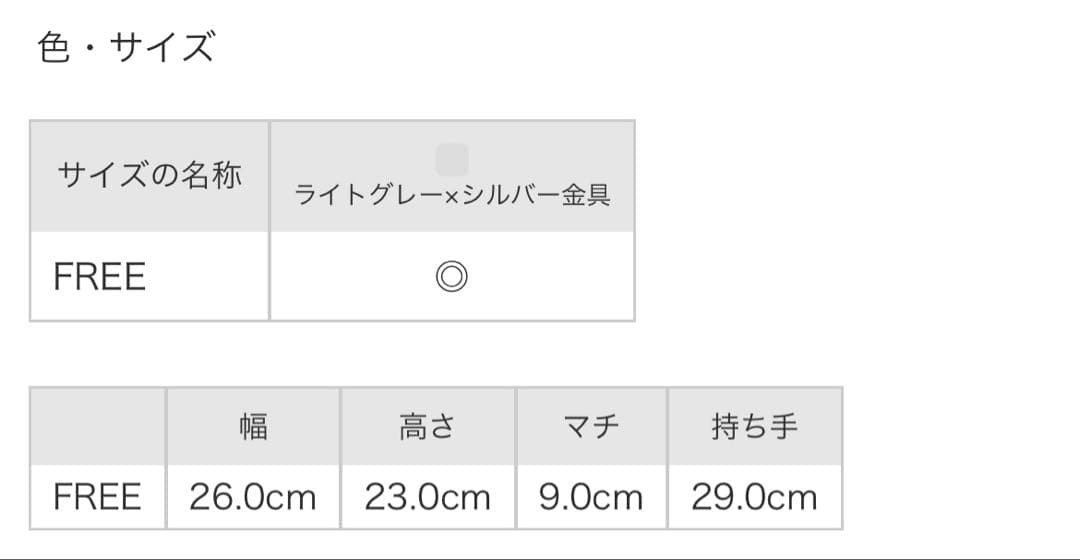Select the 持ち手 column header

(755, 427)
